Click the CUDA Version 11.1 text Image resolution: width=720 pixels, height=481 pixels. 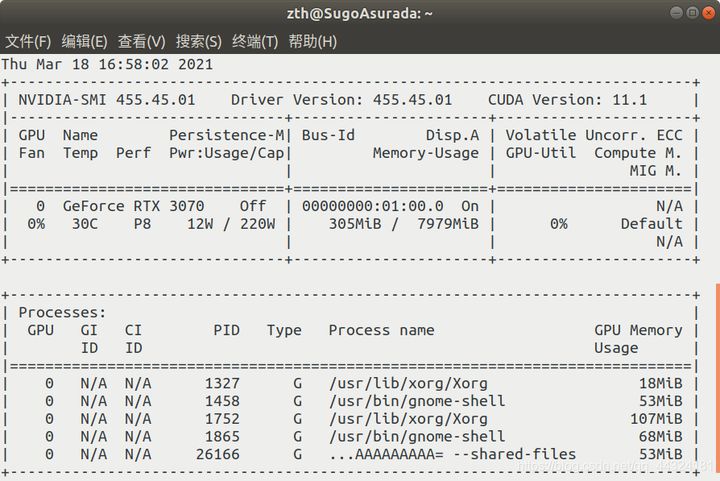[567, 100]
